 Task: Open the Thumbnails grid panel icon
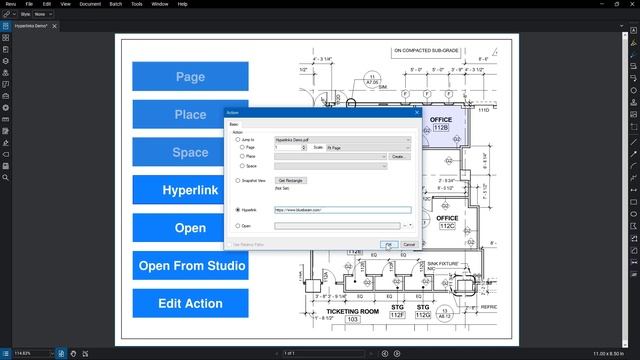[x=6, y=38]
